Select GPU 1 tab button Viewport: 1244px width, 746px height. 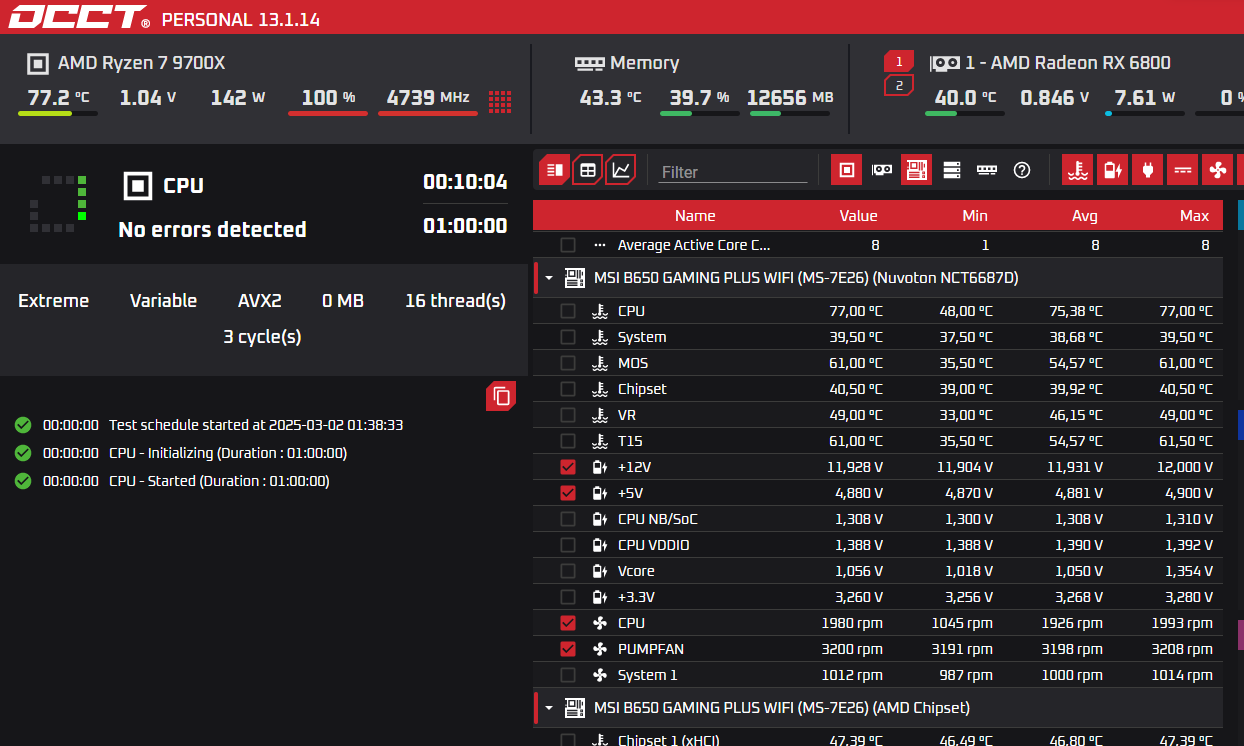[899, 62]
